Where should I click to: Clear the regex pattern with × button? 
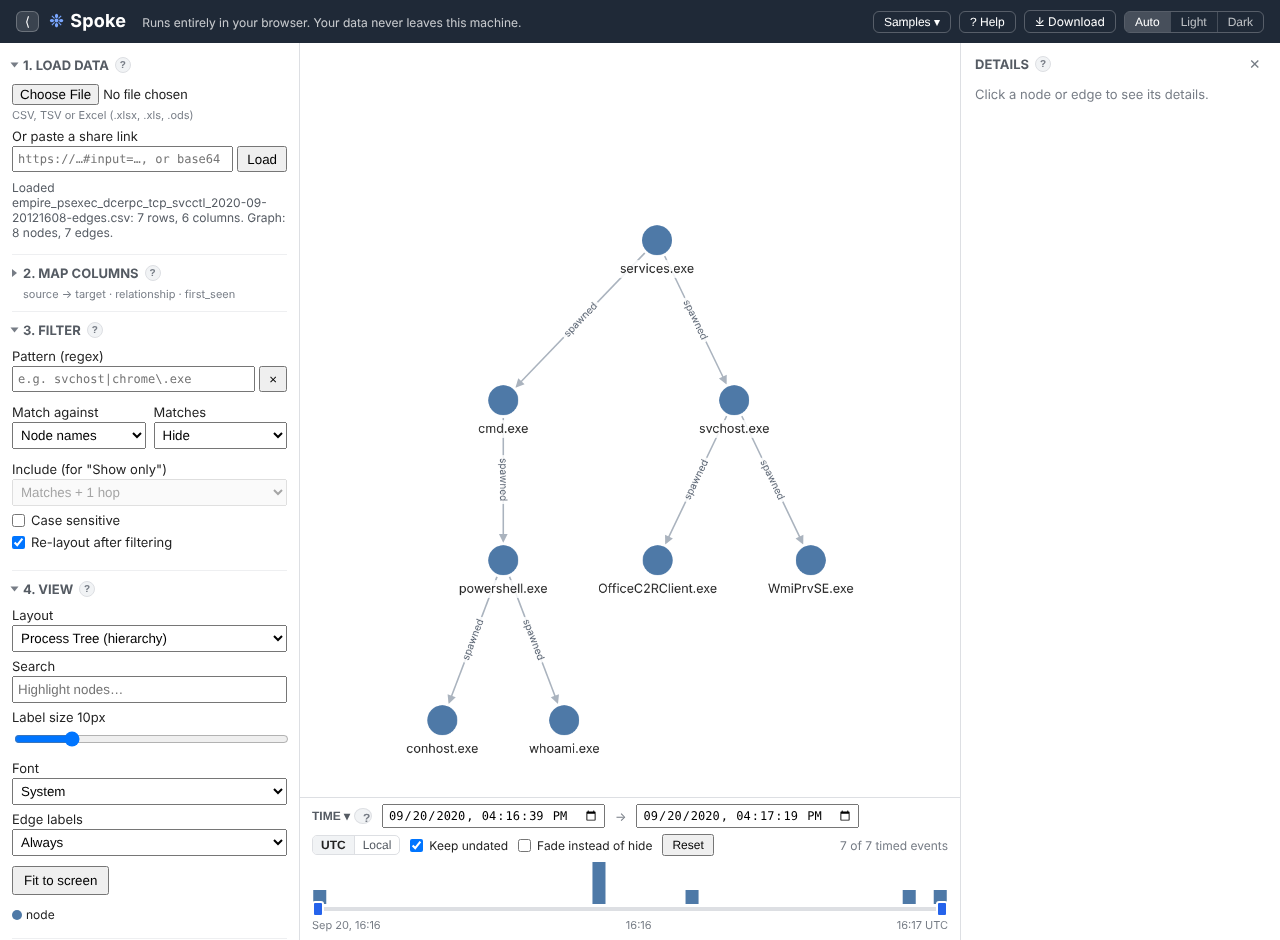273,379
